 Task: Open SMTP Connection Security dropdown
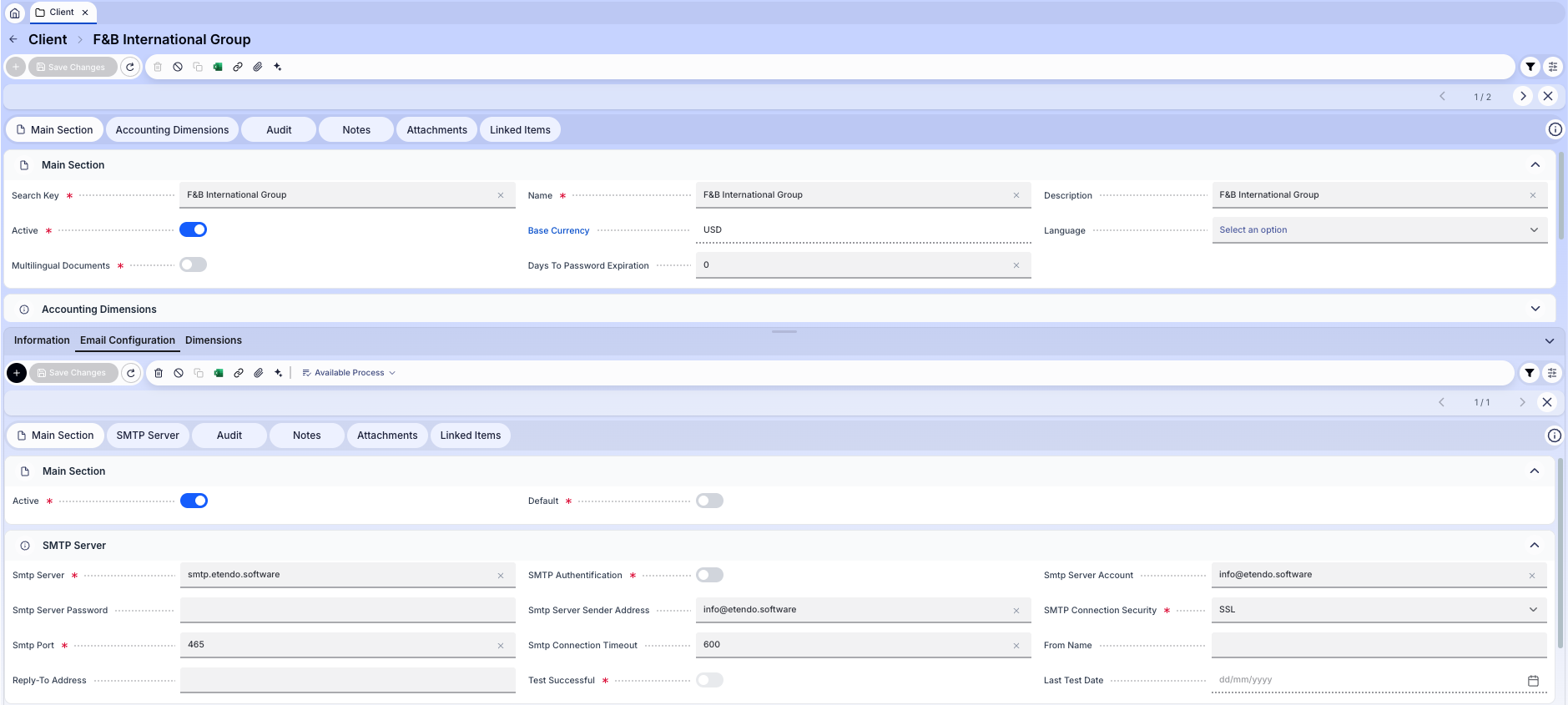(x=1379, y=610)
